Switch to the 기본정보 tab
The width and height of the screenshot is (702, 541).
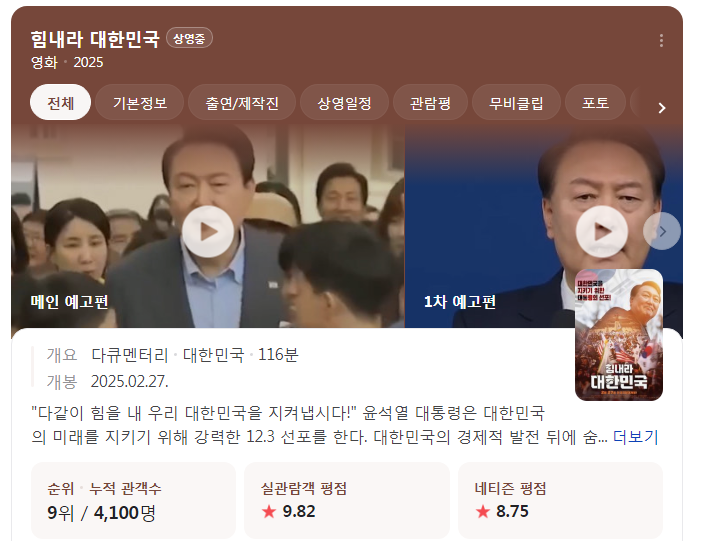point(140,103)
